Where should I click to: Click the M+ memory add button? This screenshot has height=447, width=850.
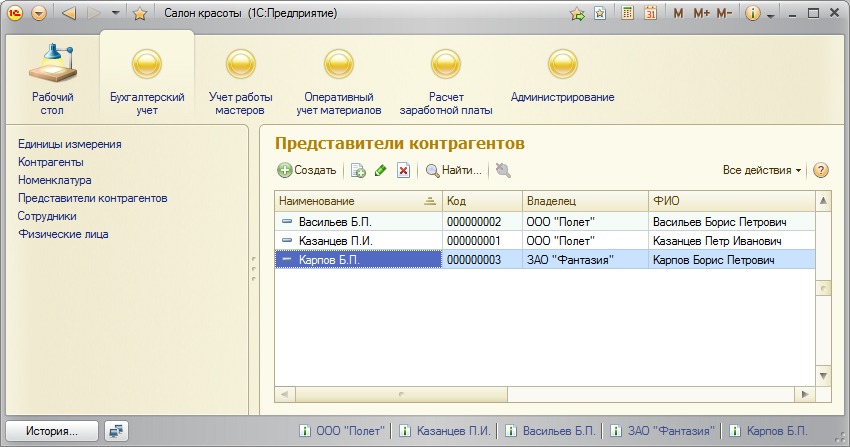point(701,14)
